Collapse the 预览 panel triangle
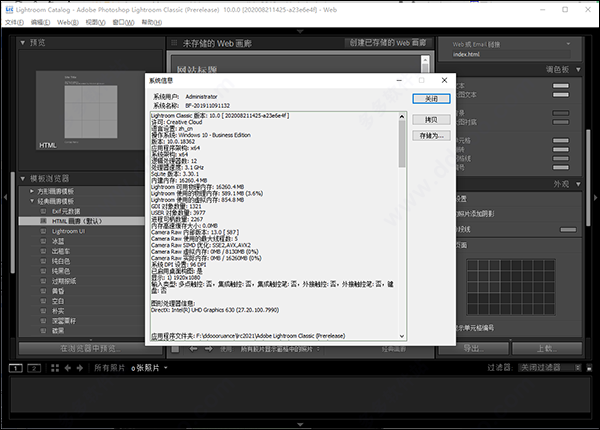 [23, 43]
